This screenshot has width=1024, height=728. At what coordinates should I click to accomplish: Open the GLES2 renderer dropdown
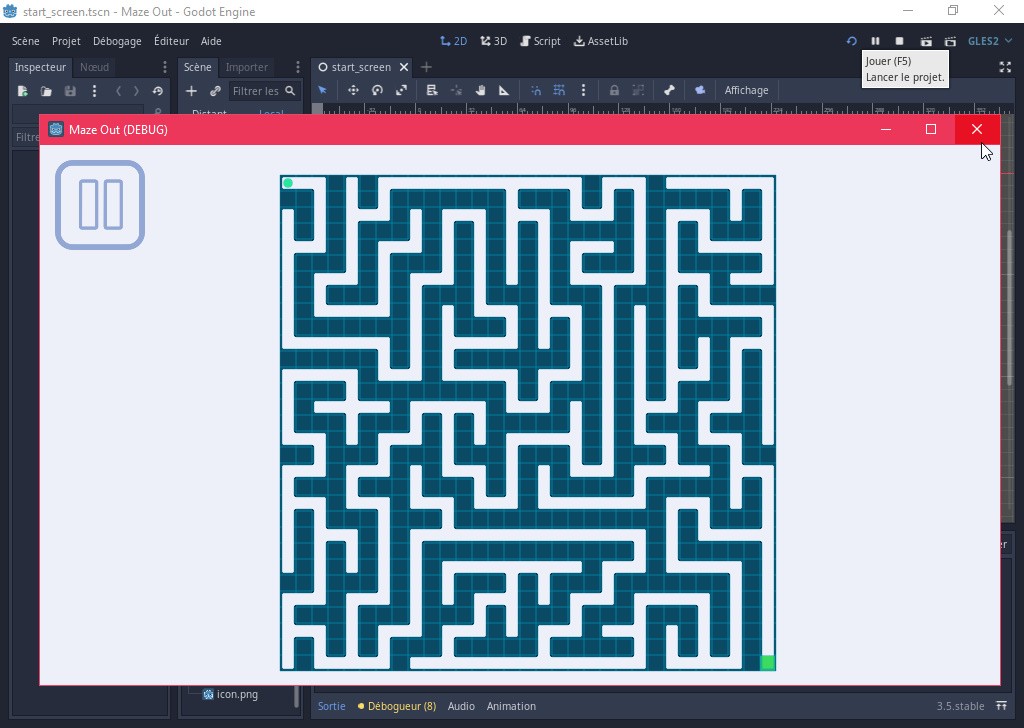[987, 41]
